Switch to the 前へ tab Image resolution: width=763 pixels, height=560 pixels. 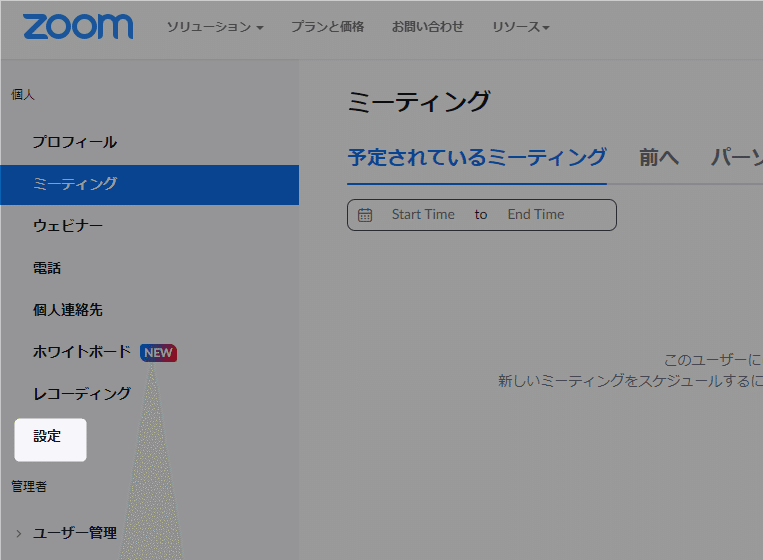[658, 158]
